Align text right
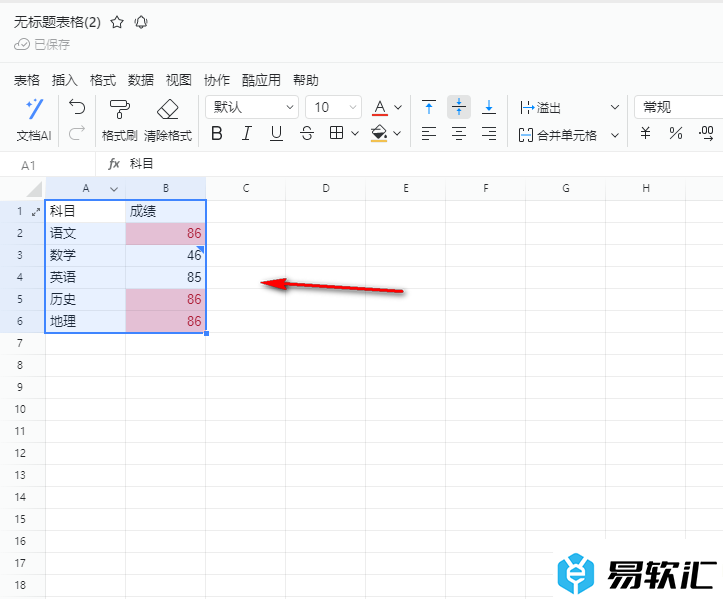Image resolution: width=723 pixels, height=599 pixels. click(x=489, y=134)
